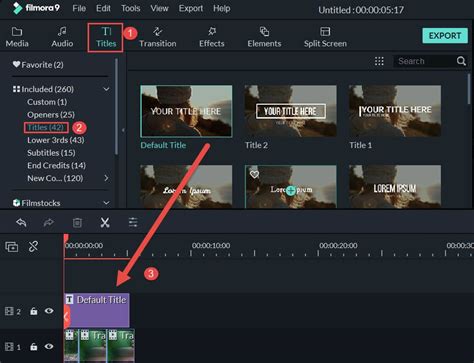
Task: Hide track 2 with the eye icon
Action: (x=49, y=311)
